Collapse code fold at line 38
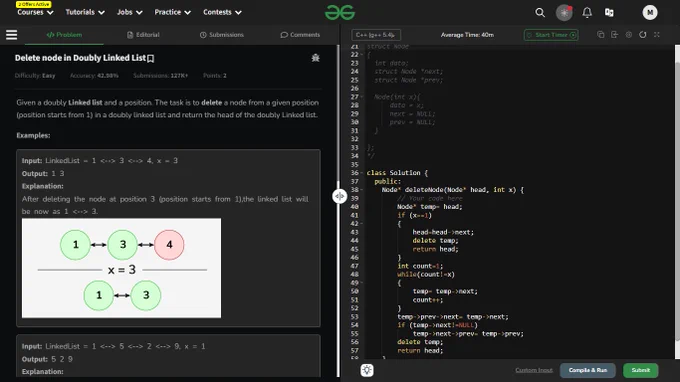Image resolution: width=680 pixels, height=382 pixels. point(362,190)
